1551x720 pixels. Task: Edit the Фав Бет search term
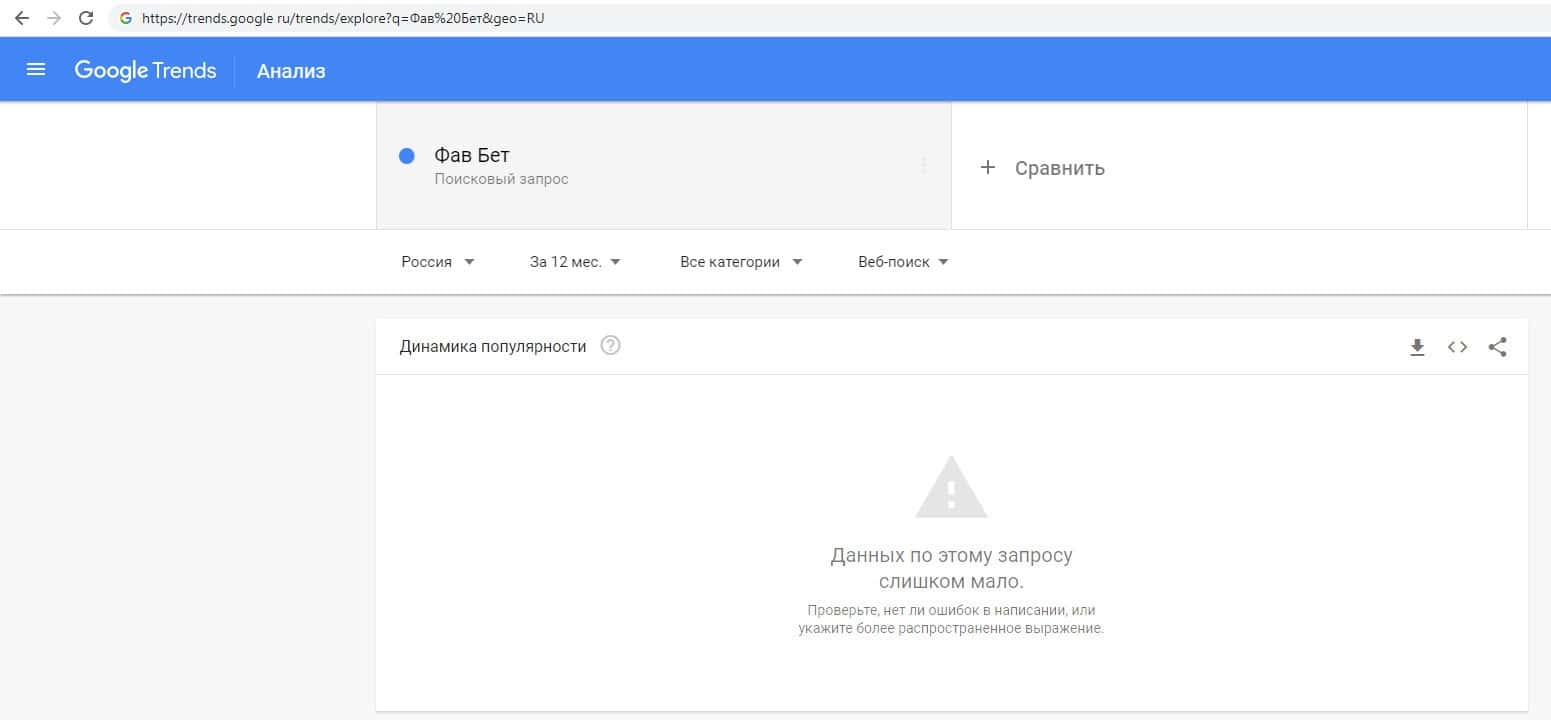pos(472,156)
